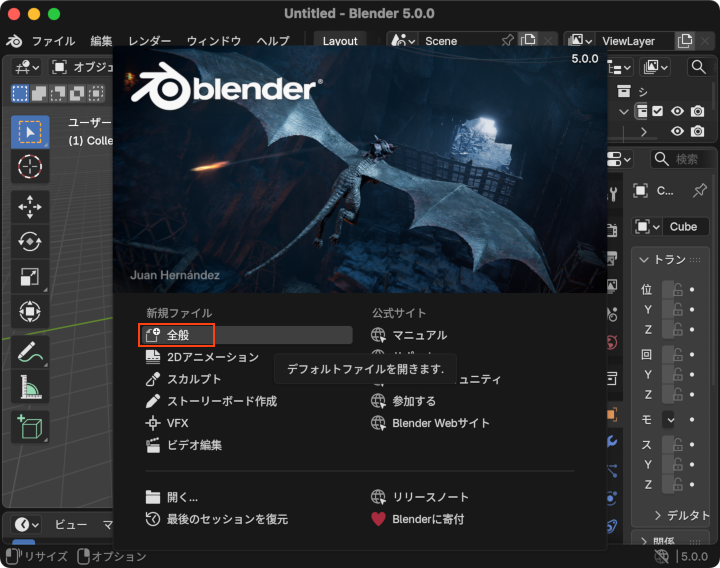This screenshot has width=720, height=568.
Task: Open the ウィンドウ menu
Action: click(x=214, y=41)
